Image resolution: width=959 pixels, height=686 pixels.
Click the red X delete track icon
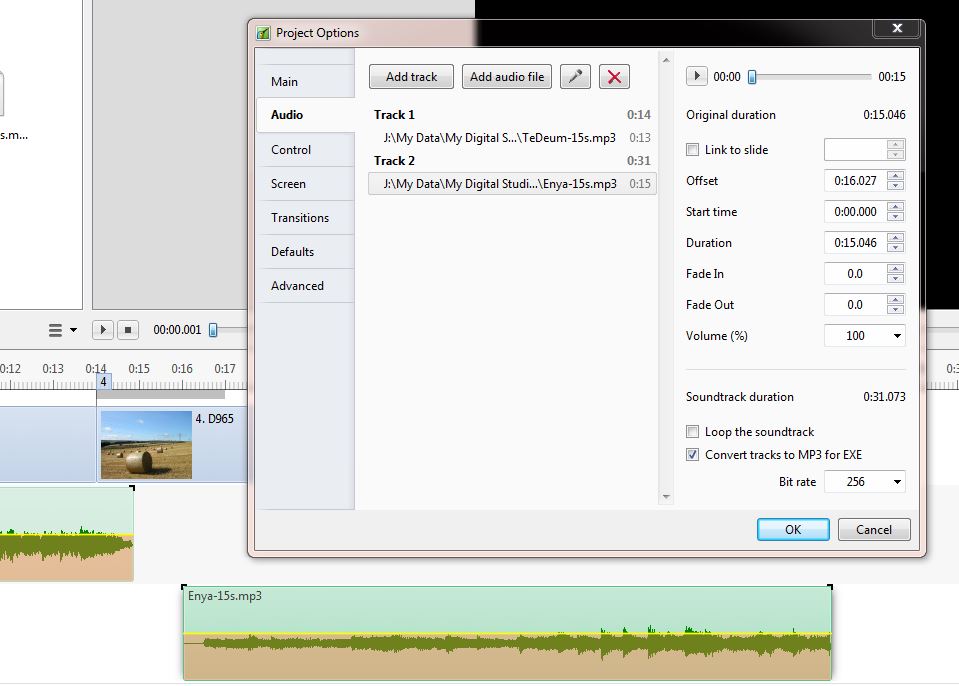pyautogui.click(x=614, y=77)
